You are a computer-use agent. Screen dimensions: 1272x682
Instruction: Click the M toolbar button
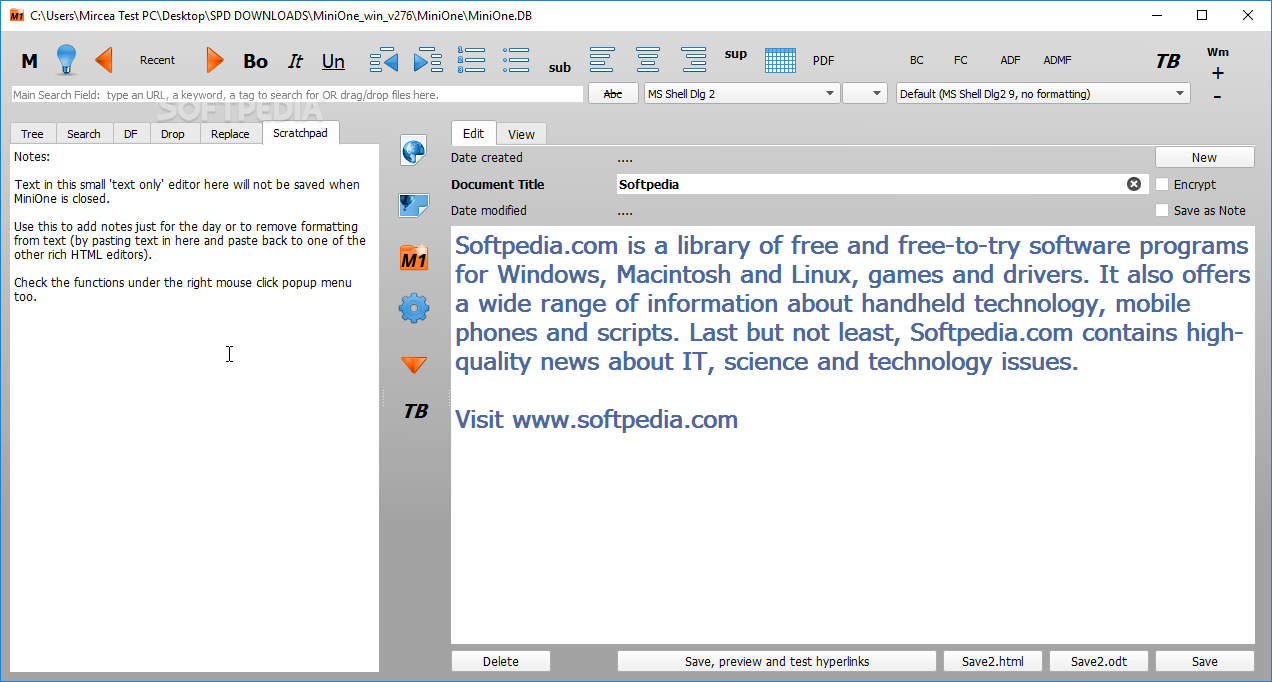(x=30, y=61)
